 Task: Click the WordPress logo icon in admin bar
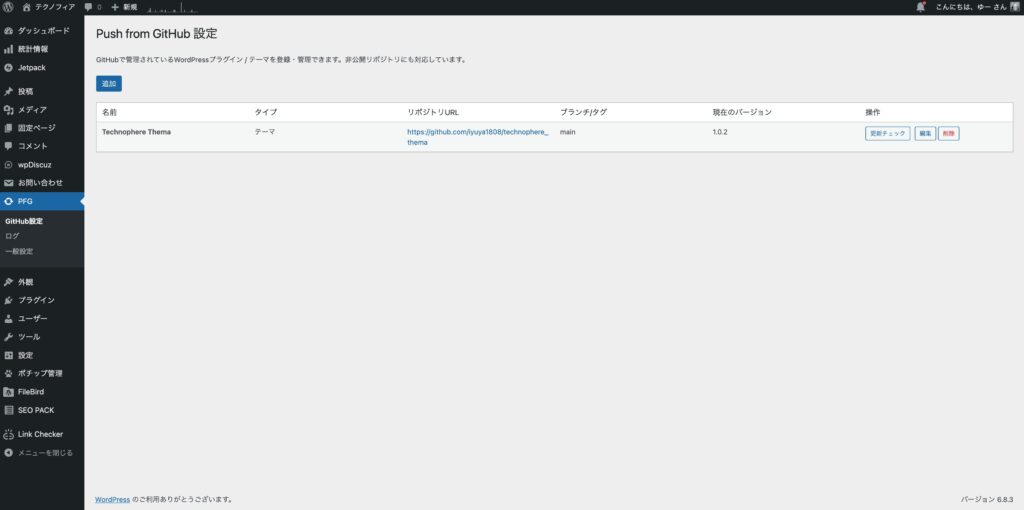click(8, 7)
